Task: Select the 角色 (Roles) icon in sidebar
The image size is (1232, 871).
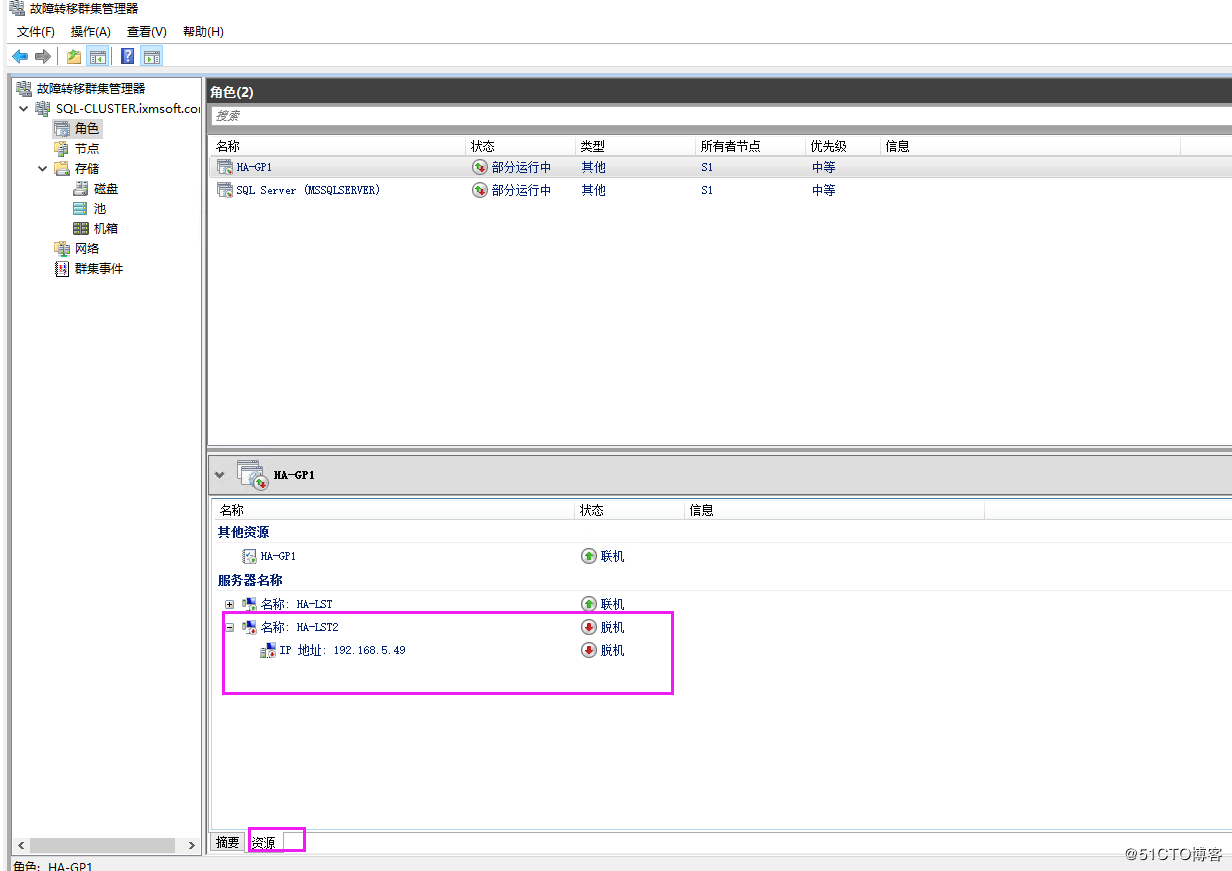Action: click(x=79, y=128)
